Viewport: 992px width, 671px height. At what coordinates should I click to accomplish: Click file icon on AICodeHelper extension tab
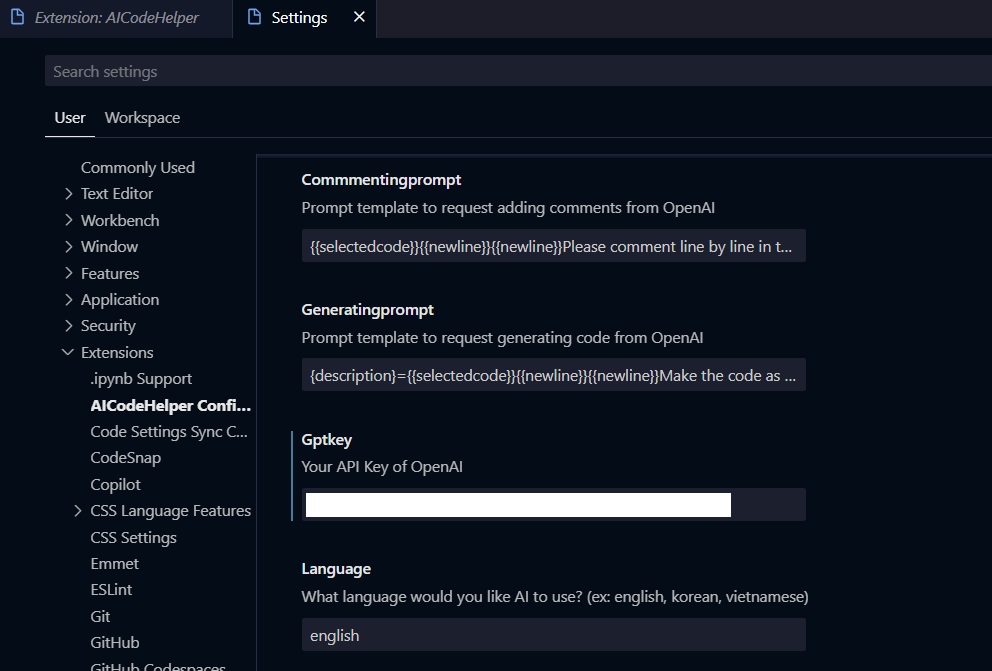point(18,17)
